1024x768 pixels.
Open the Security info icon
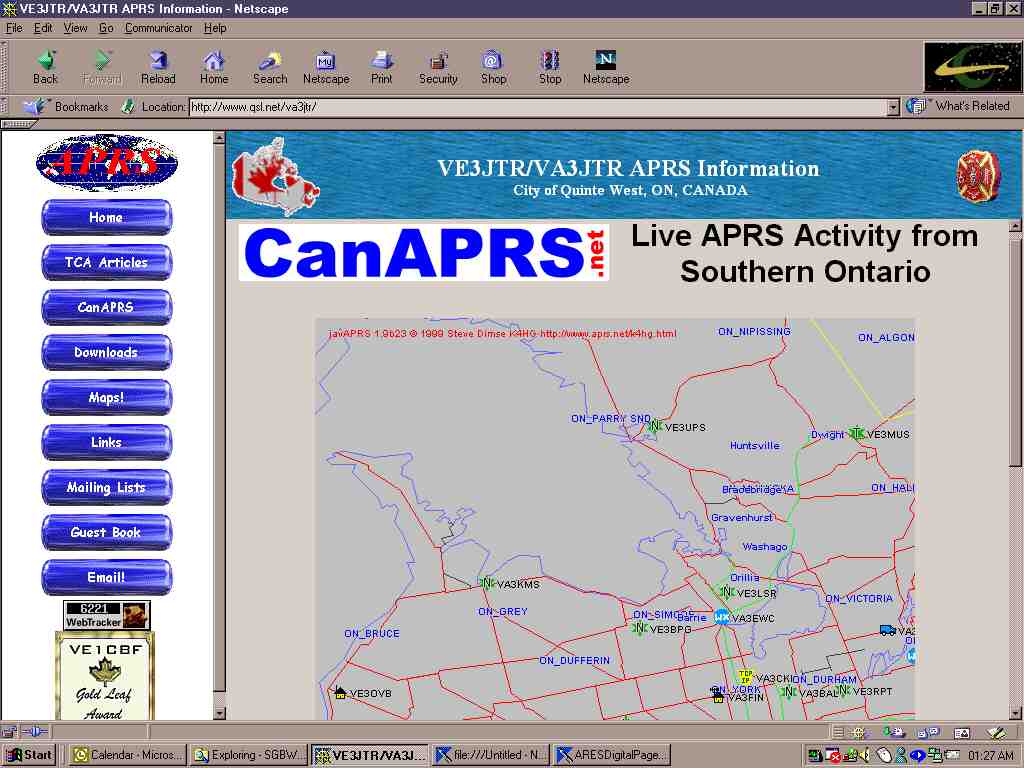point(438,66)
